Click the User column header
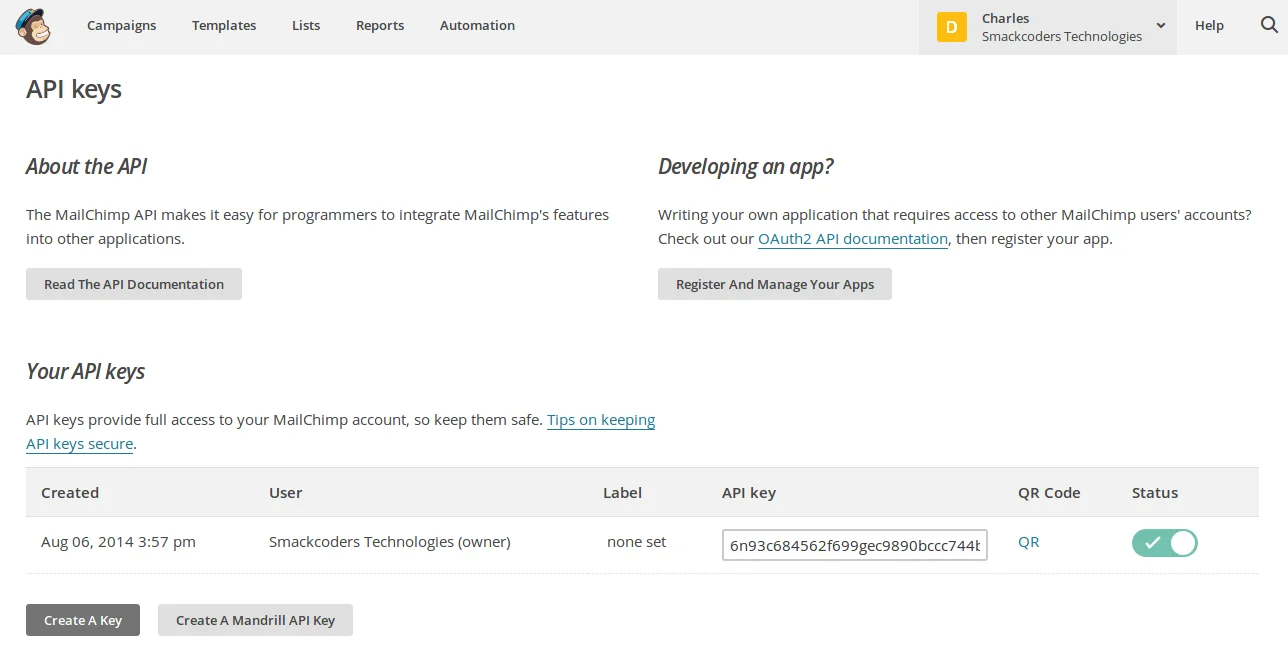 point(285,493)
